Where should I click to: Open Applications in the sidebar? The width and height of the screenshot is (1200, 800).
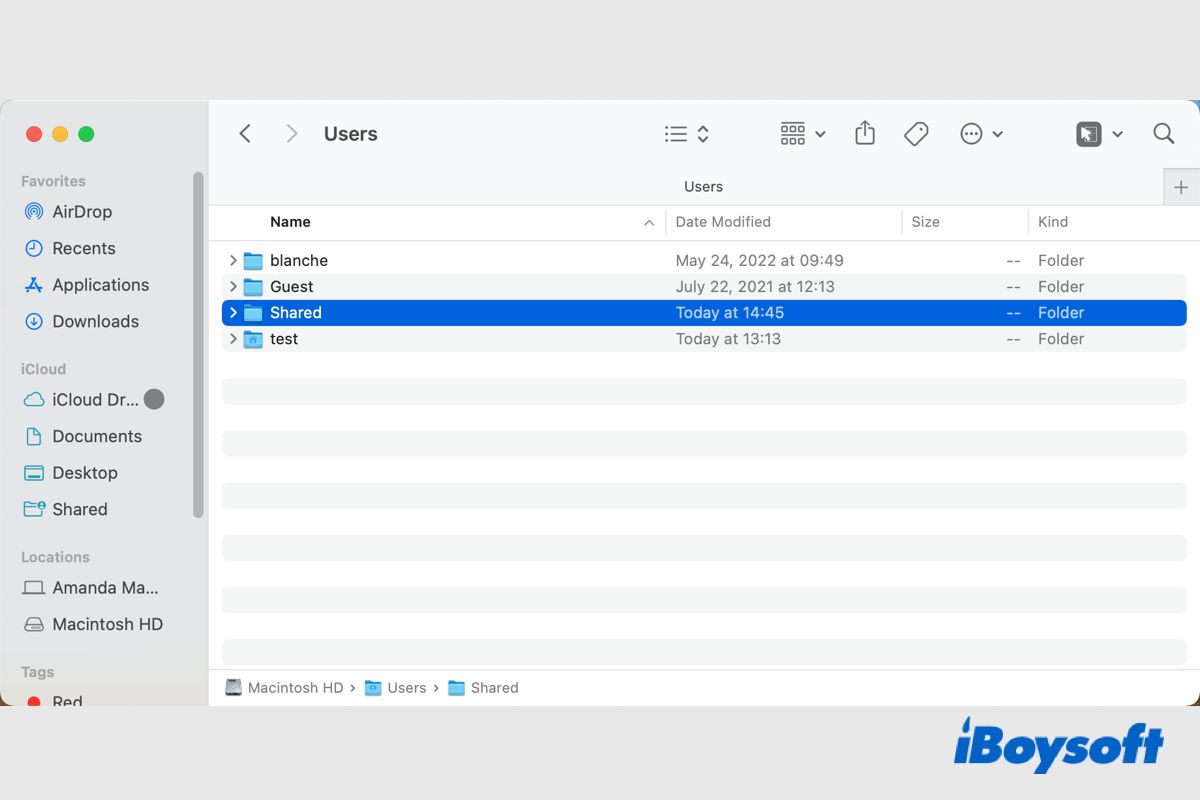(86, 285)
